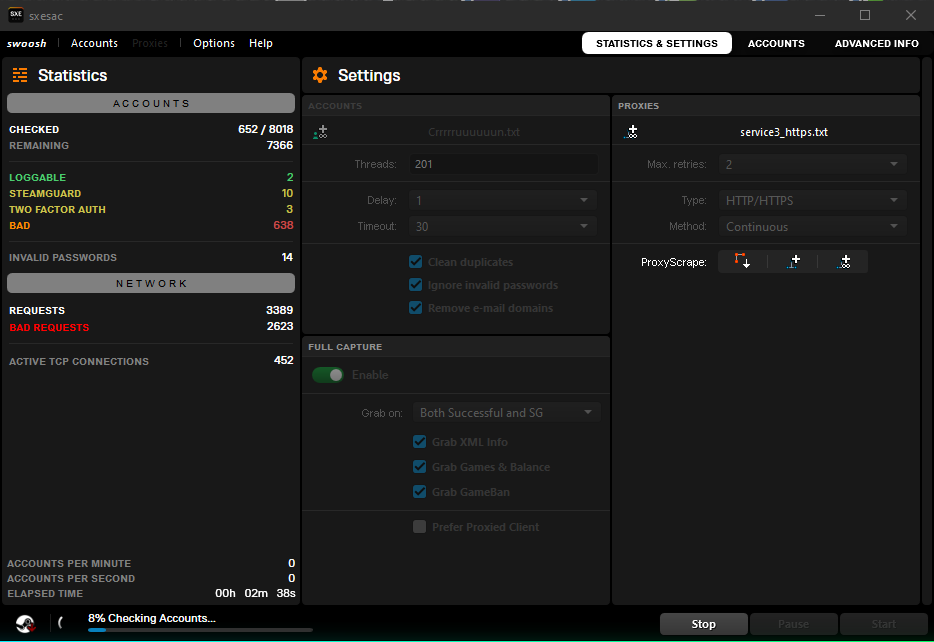This screenshot has width=934, height=642.
Task: Click the REMAINING value 7366
Action: click(279, 145)
